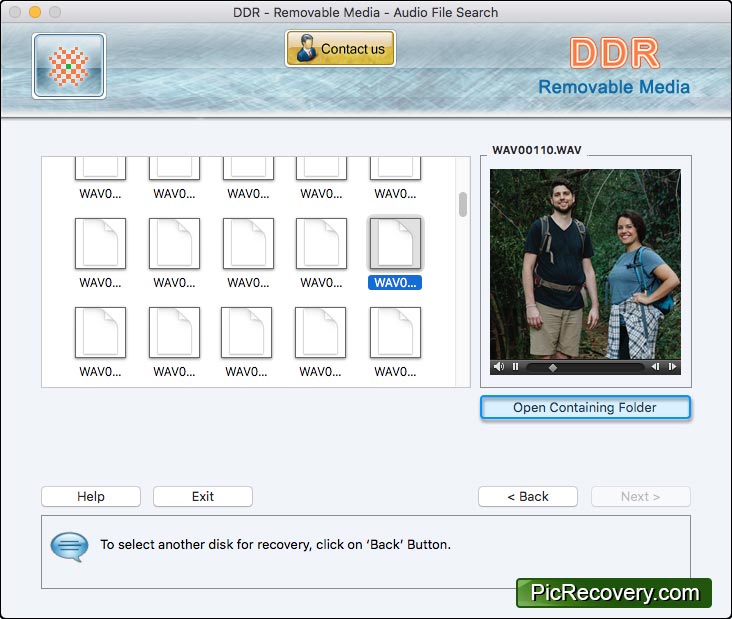Click the WAV00110.WAV preview image
This screenshot has height=619, width=732.
585,264
